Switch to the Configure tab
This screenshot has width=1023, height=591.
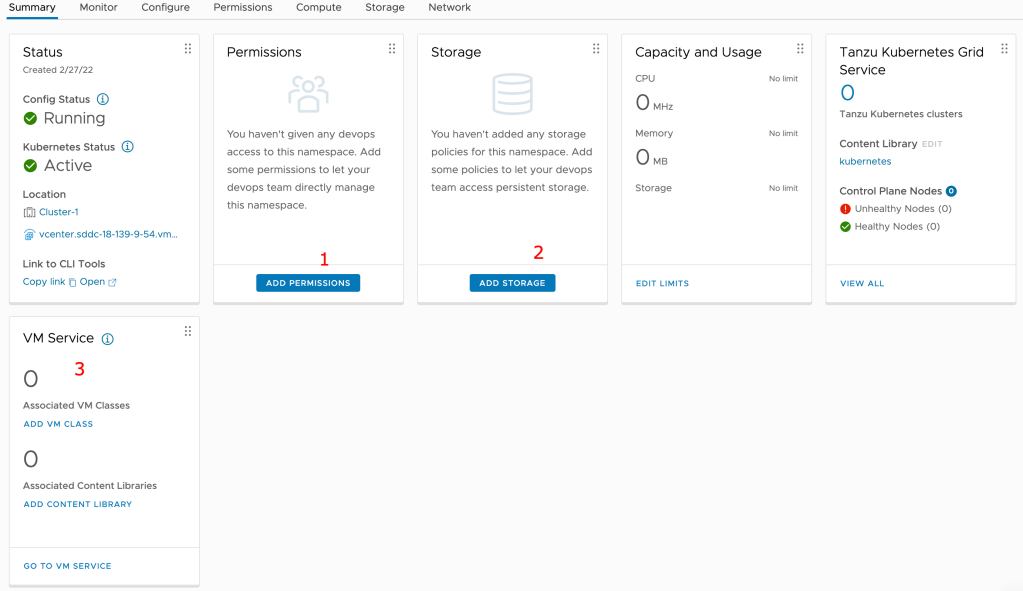(x=165, y=8)
